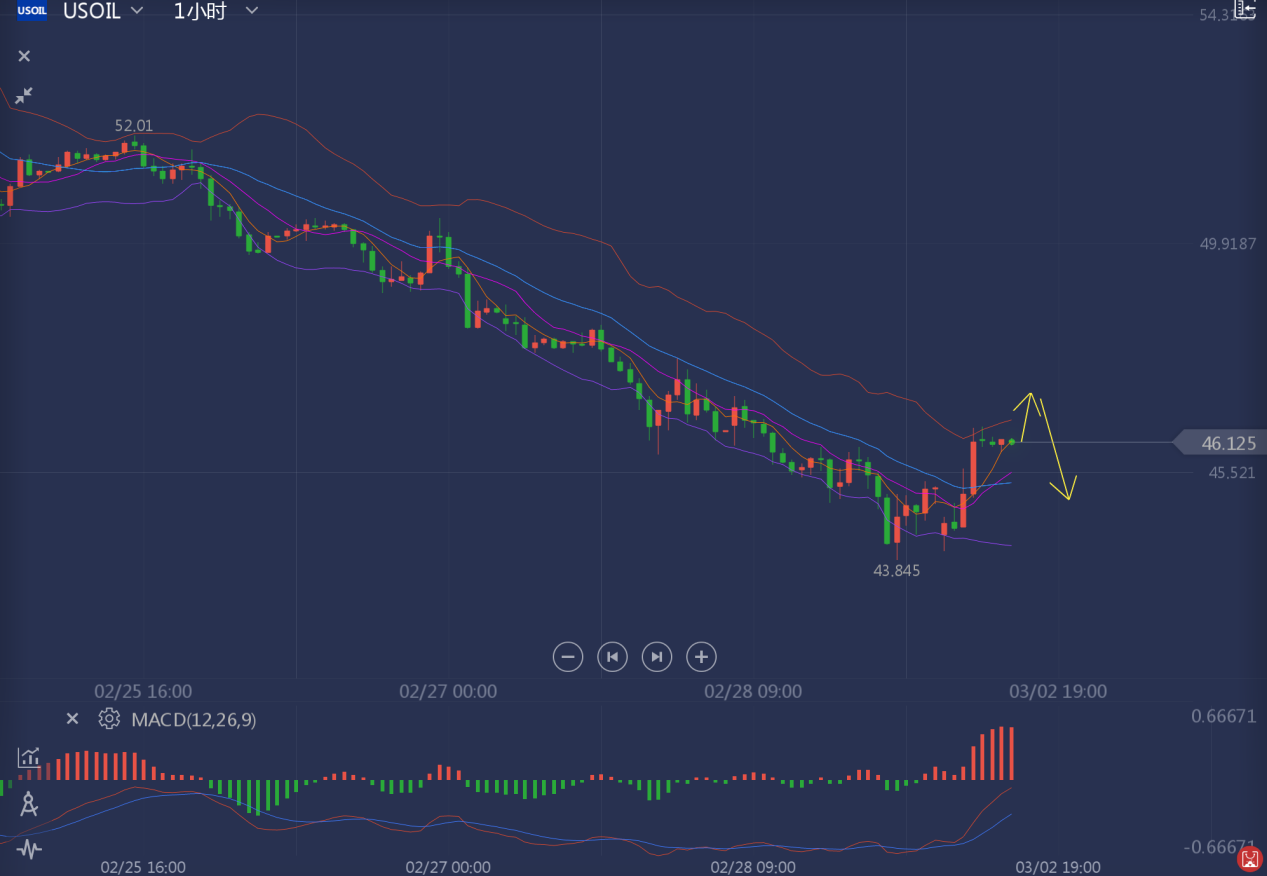Click the 02/27 00:00 time axis label

point(448,691)
